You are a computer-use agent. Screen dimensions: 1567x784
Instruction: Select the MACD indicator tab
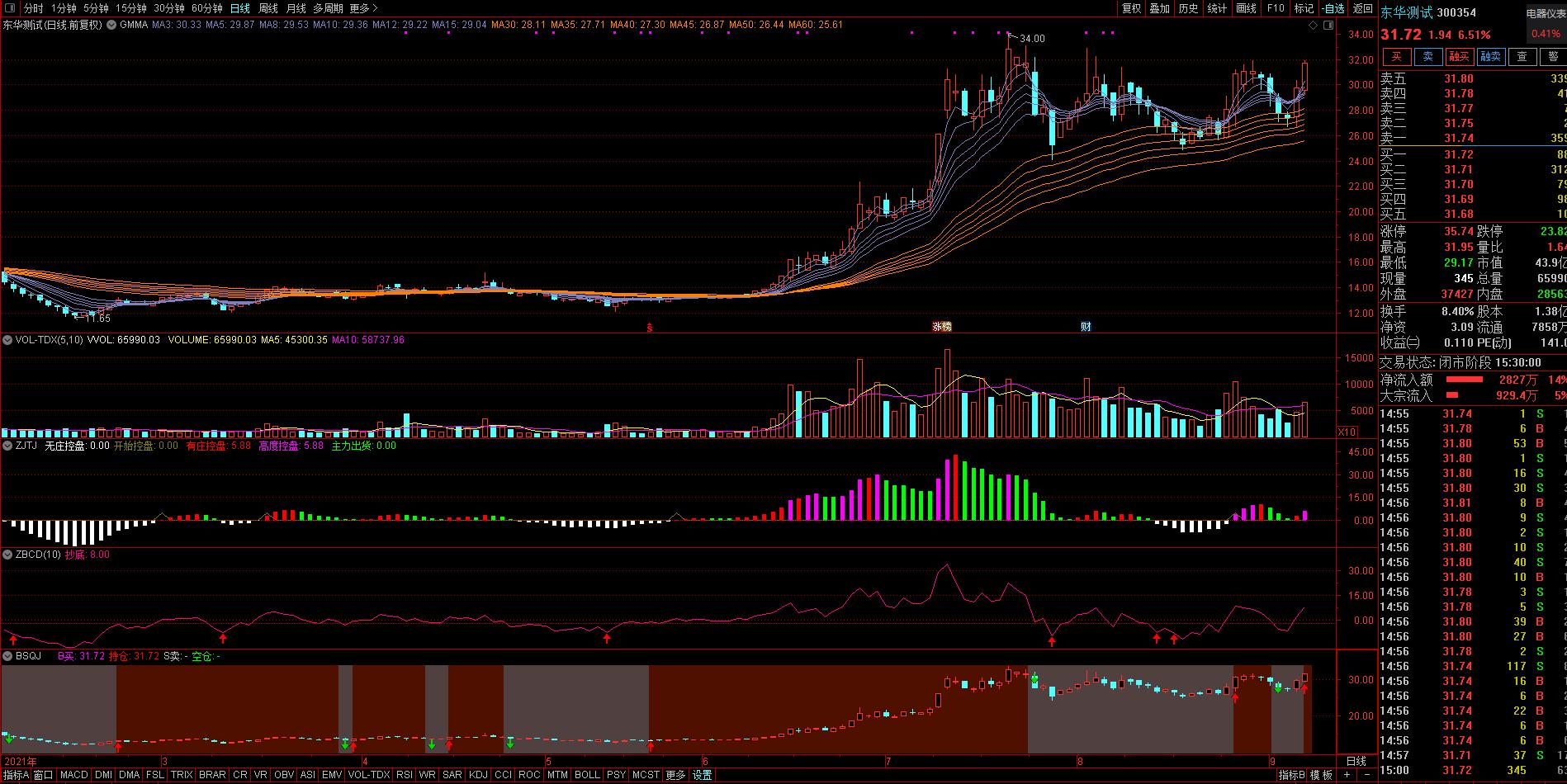tap(73, 775)
